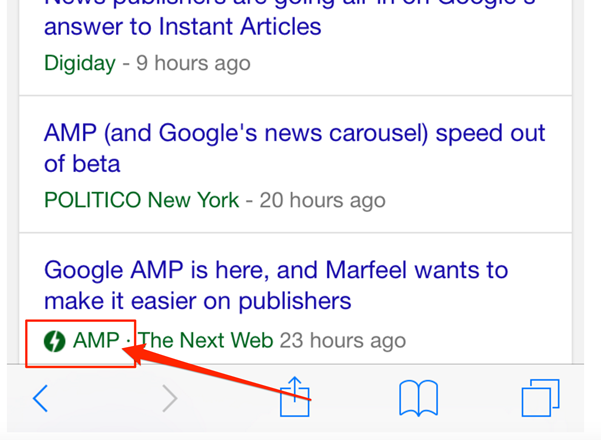Click the green AMP lightning bolt icon

coord(54,341)
